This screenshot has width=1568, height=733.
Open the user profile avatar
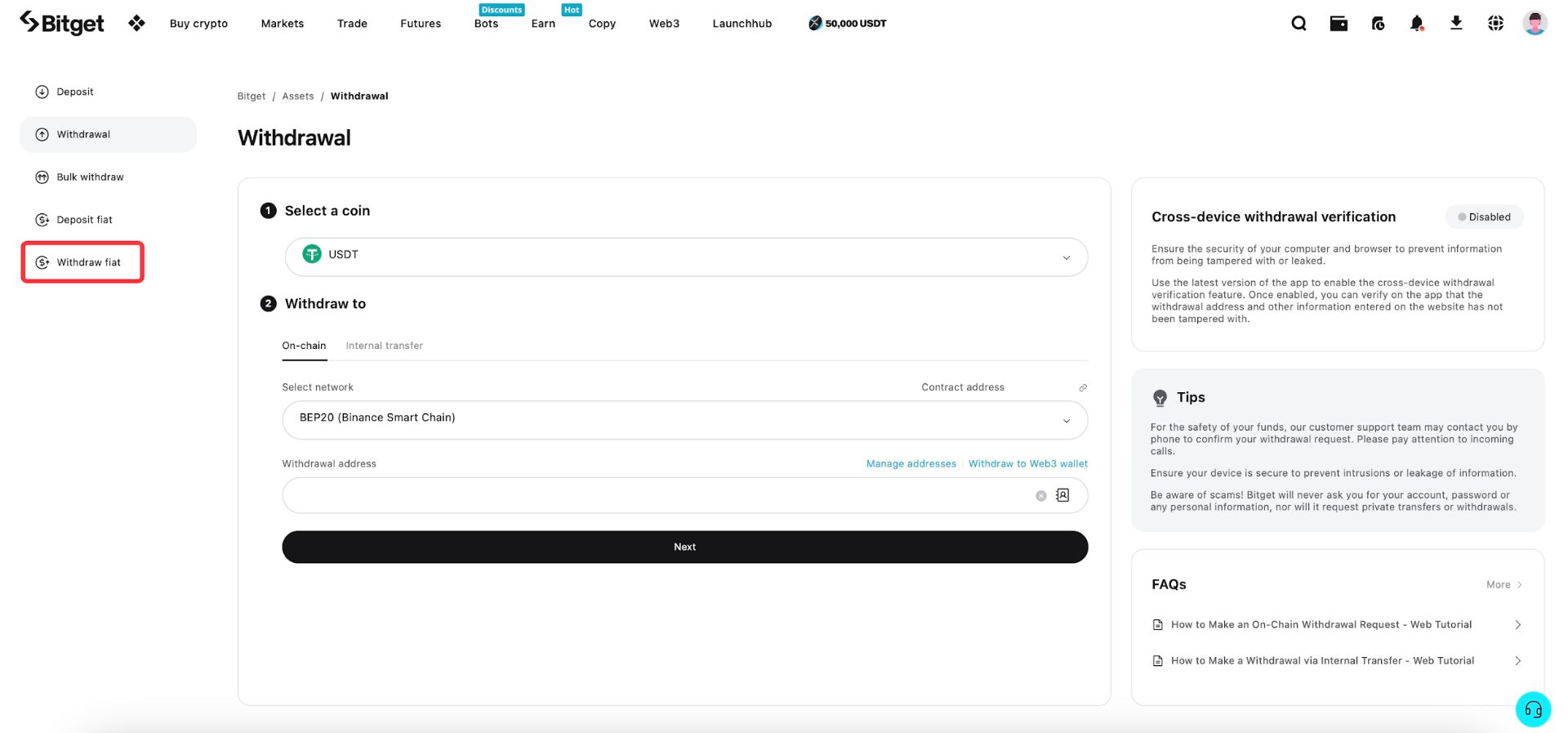[x=1535, y=23]
